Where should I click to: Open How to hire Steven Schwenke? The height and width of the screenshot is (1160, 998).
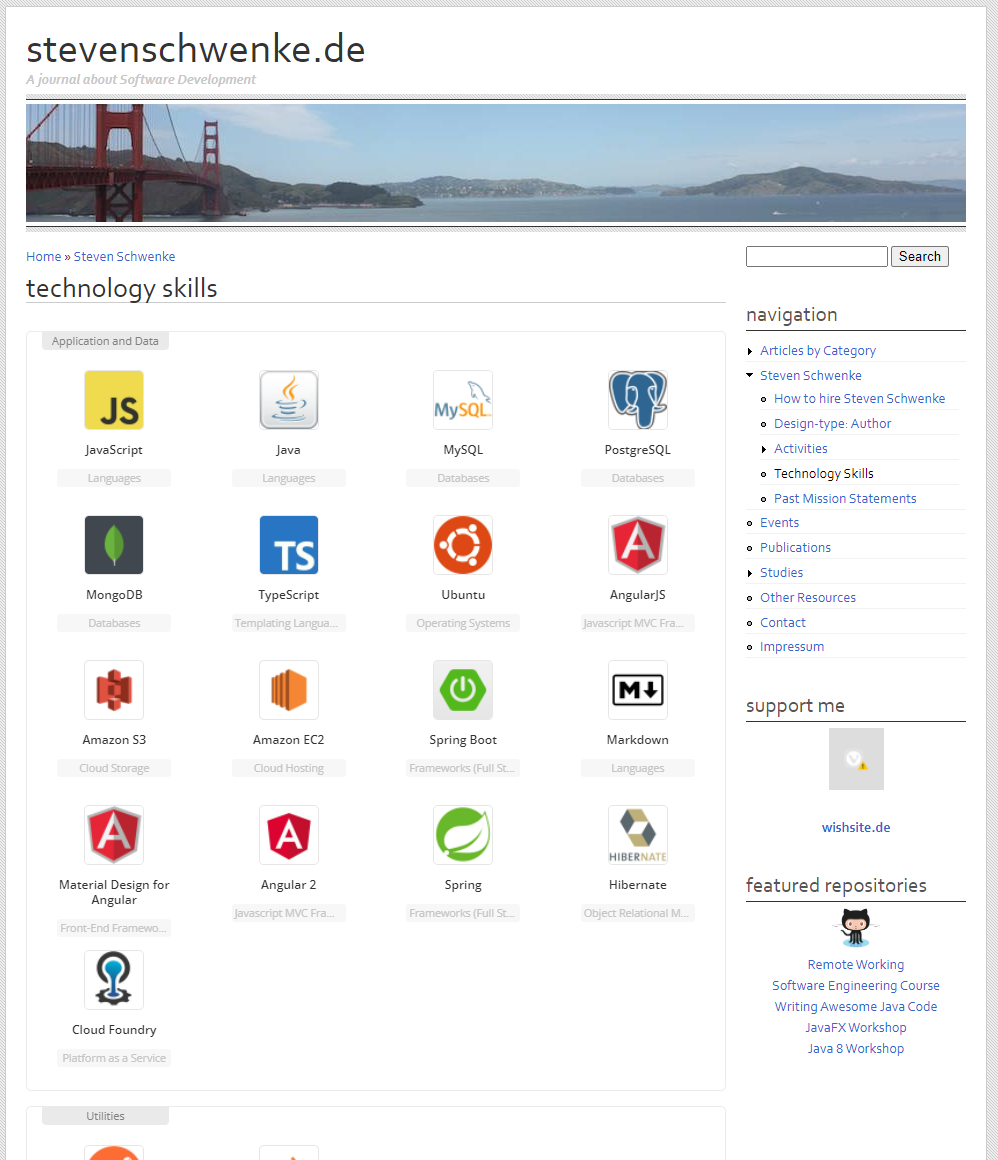[x=859, y=398]
